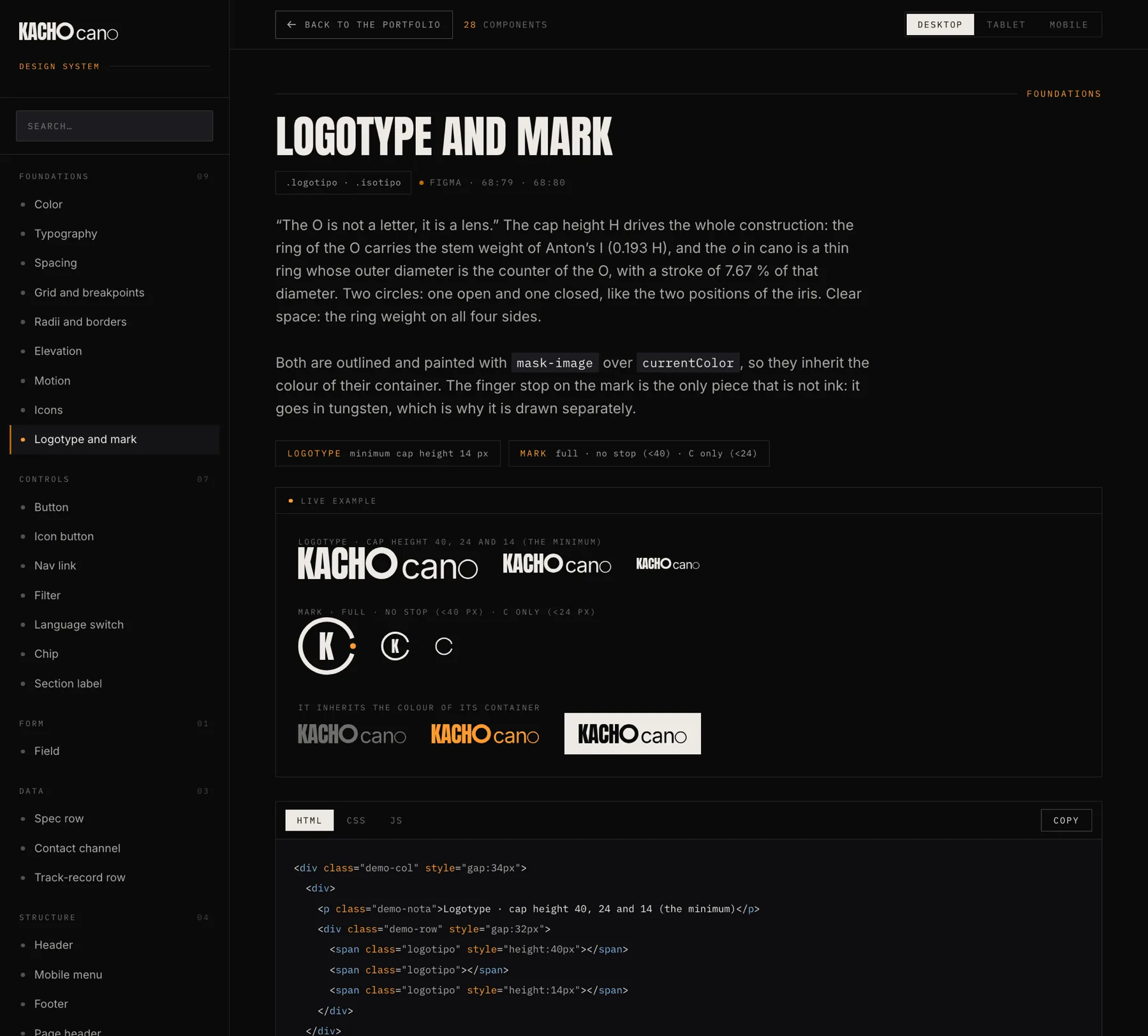Open the Spacing page
The width and height of the screenshot is (1148, 1036).
tap(115, 263)
